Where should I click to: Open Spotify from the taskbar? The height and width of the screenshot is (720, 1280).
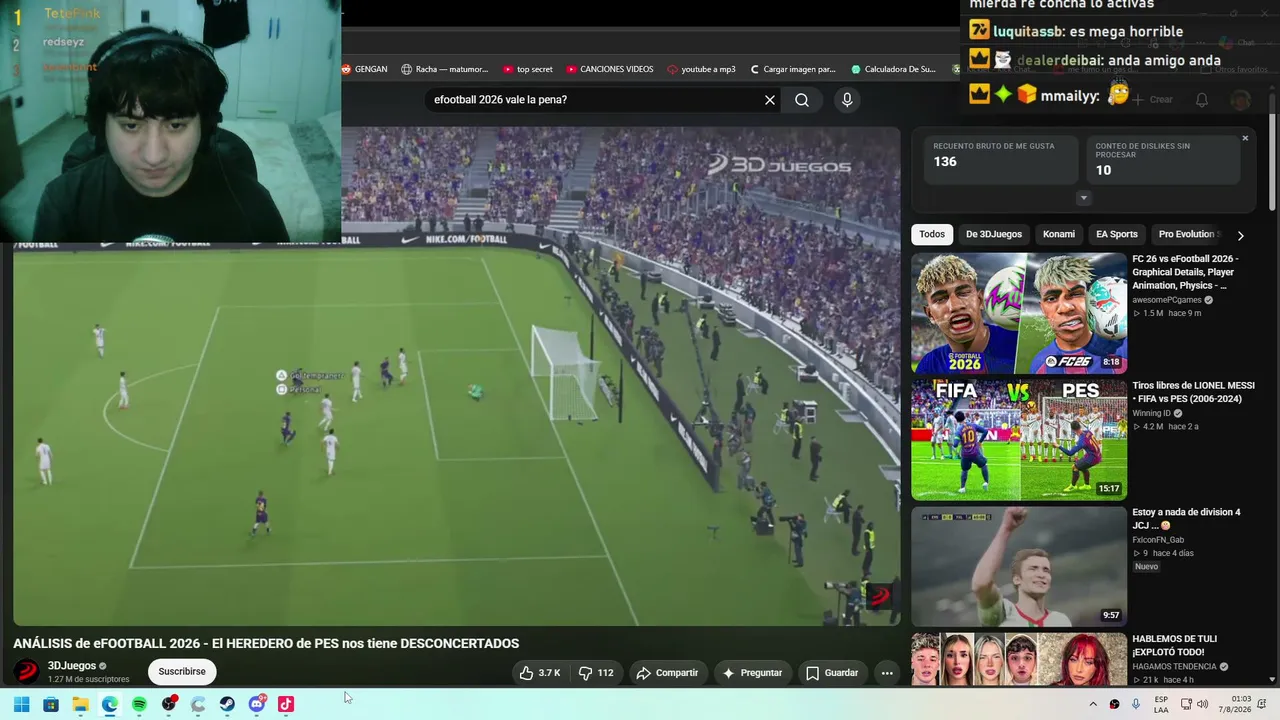pos(139,704)
